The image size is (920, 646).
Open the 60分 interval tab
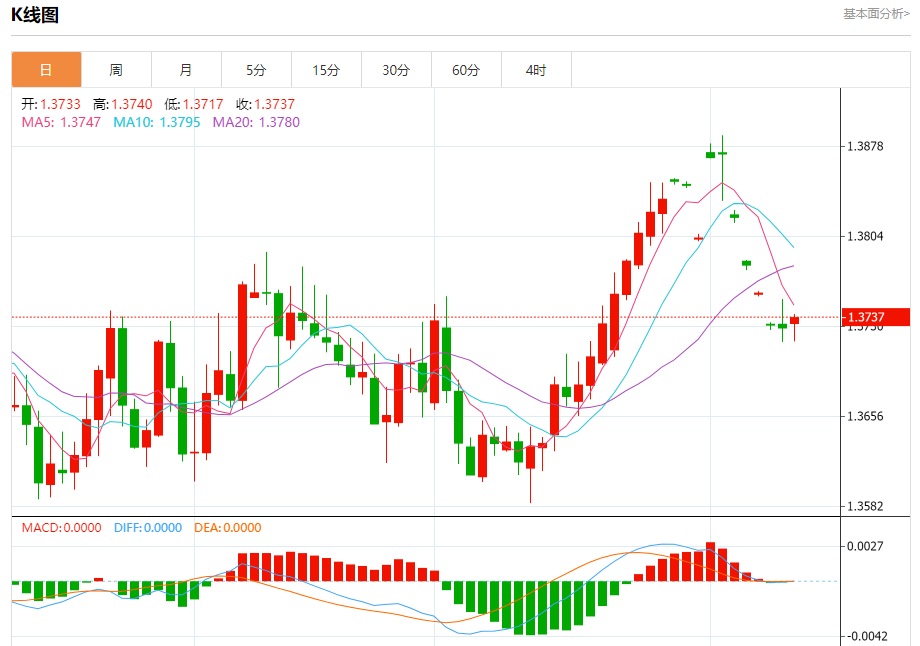466,70
